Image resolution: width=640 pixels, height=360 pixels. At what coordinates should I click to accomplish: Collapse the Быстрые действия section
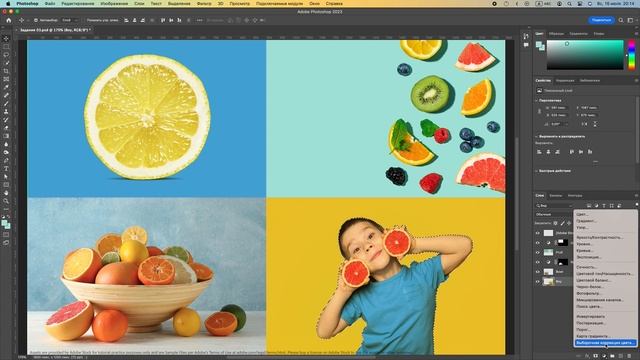click(x=536, y=171)
